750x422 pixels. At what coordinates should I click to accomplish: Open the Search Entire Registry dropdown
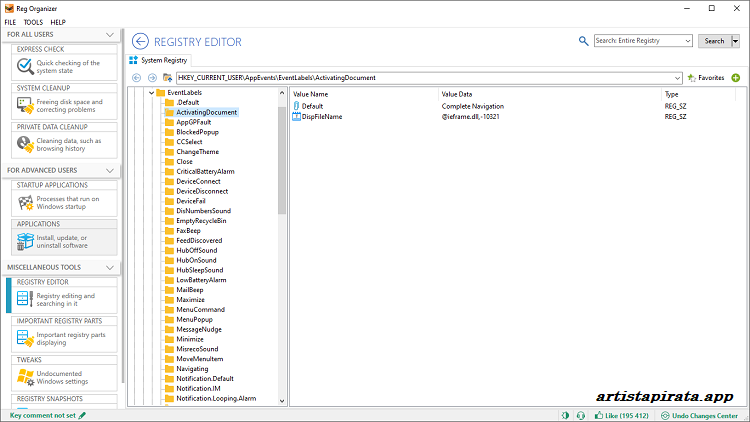tap(687, 41)
